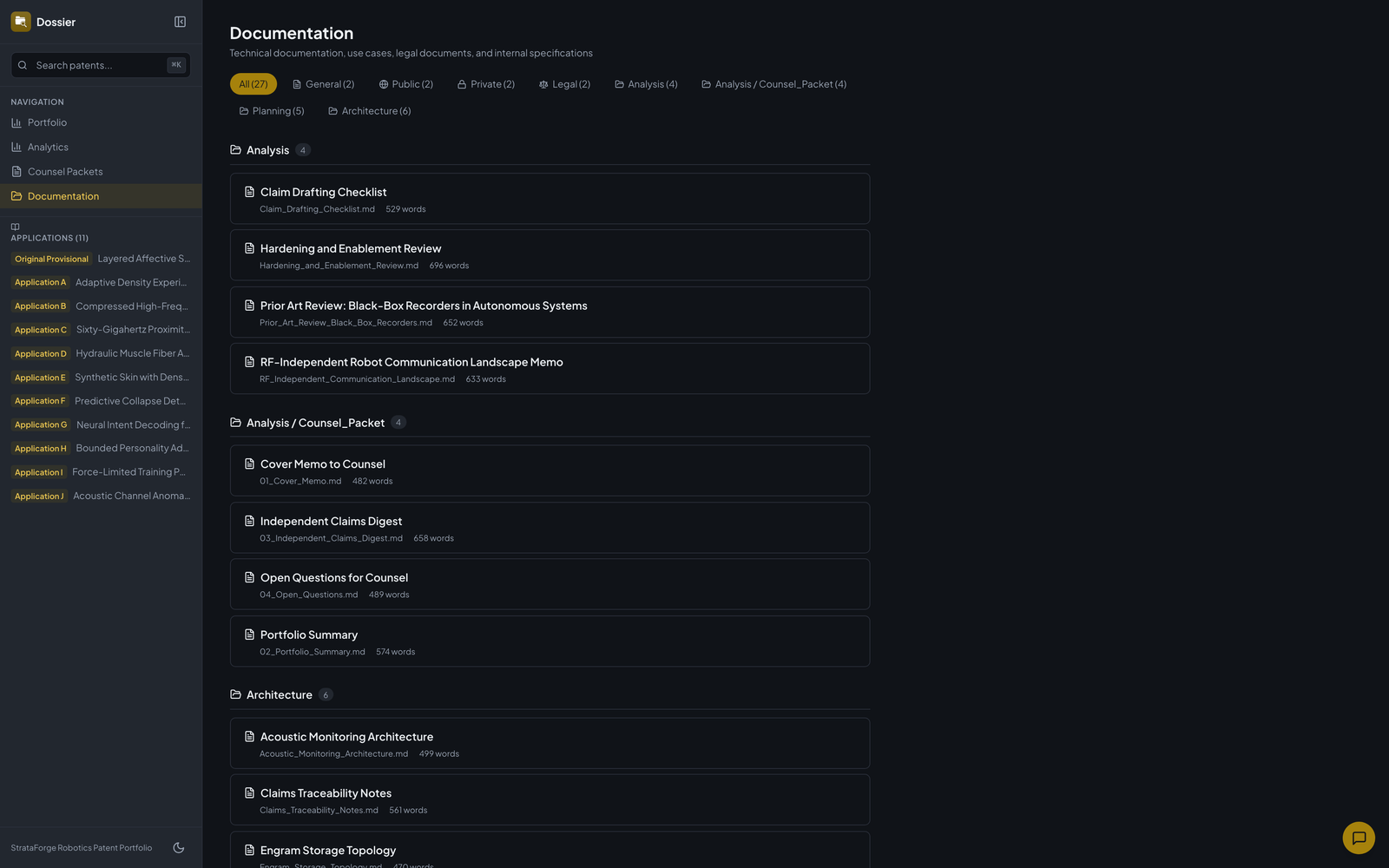Filter by Private (2)

(486, 84)
